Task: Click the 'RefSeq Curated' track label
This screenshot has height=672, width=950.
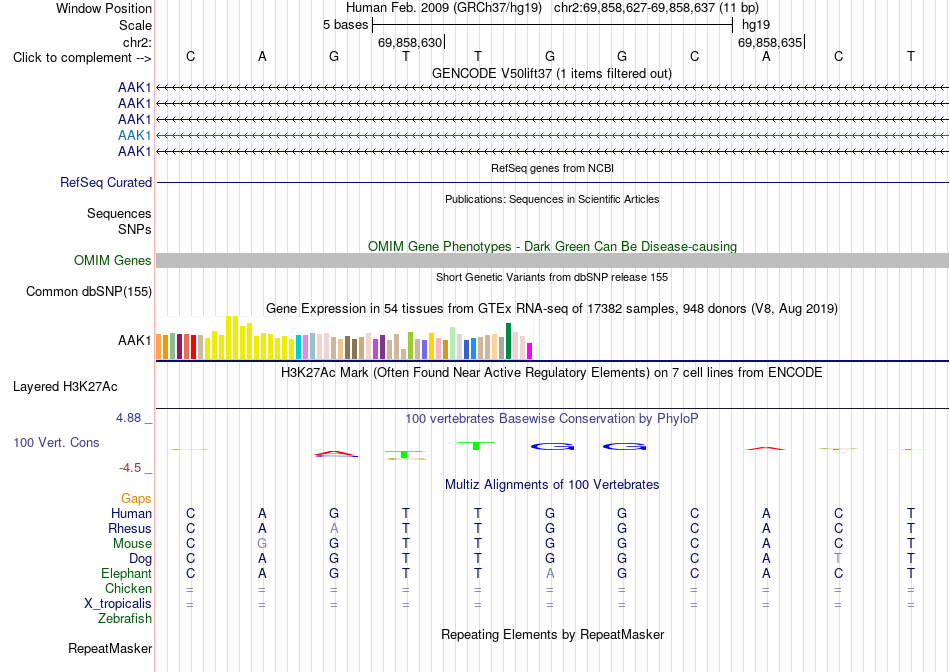Action: pos(106,182)
